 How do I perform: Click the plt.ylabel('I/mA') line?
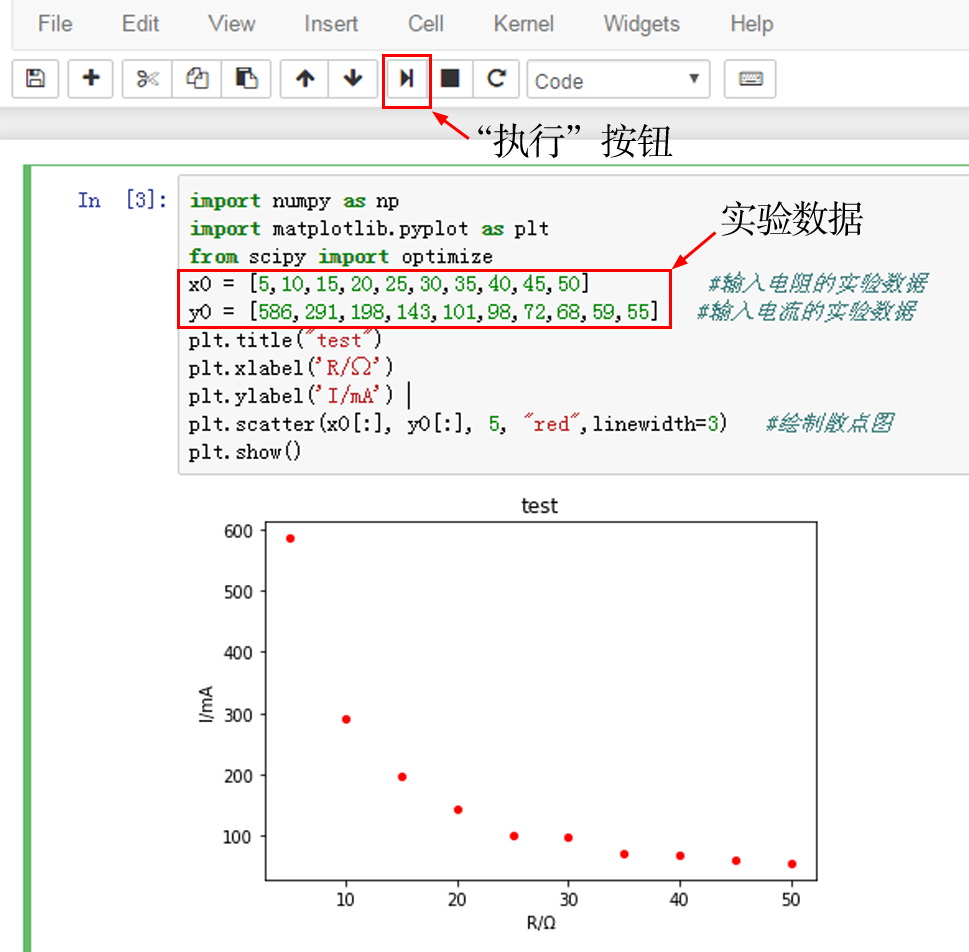point(290,396)
